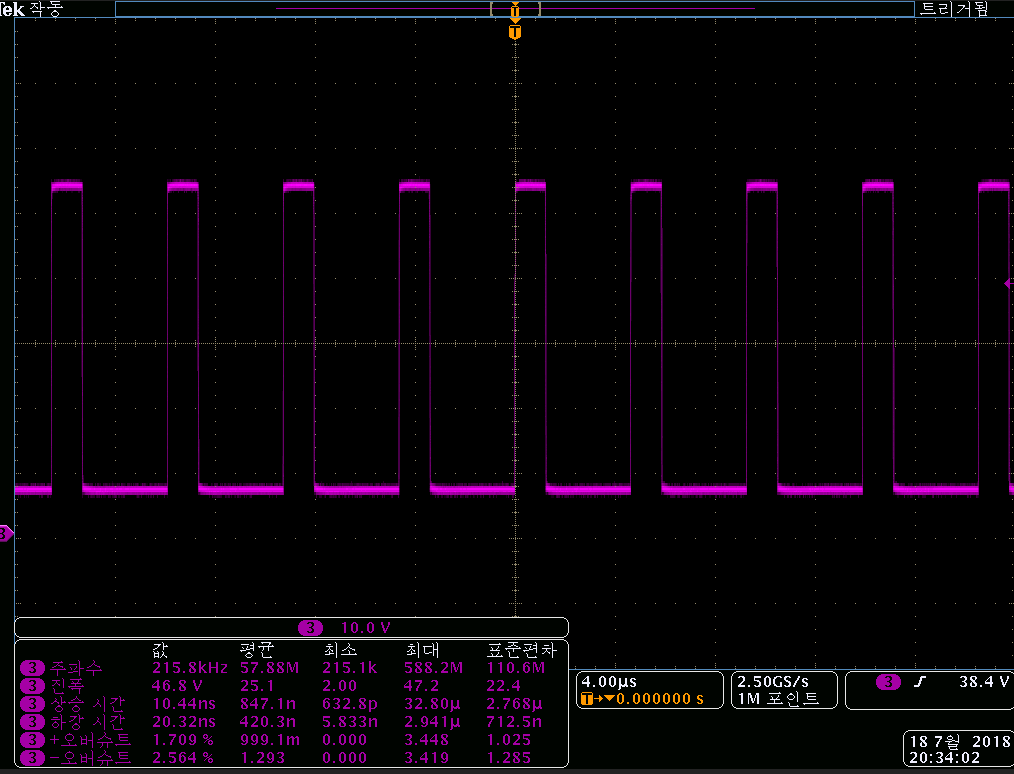Select the 주파수 measurement label

pos(76,667)
